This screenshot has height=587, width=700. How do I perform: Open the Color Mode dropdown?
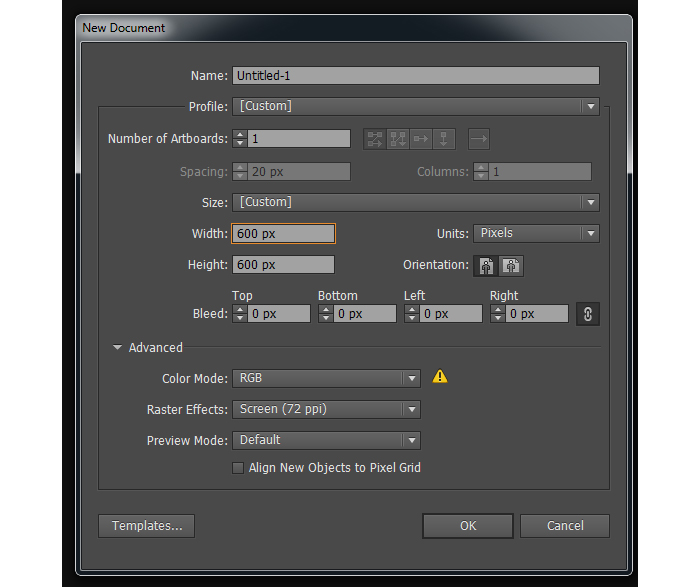coord(325,378)
